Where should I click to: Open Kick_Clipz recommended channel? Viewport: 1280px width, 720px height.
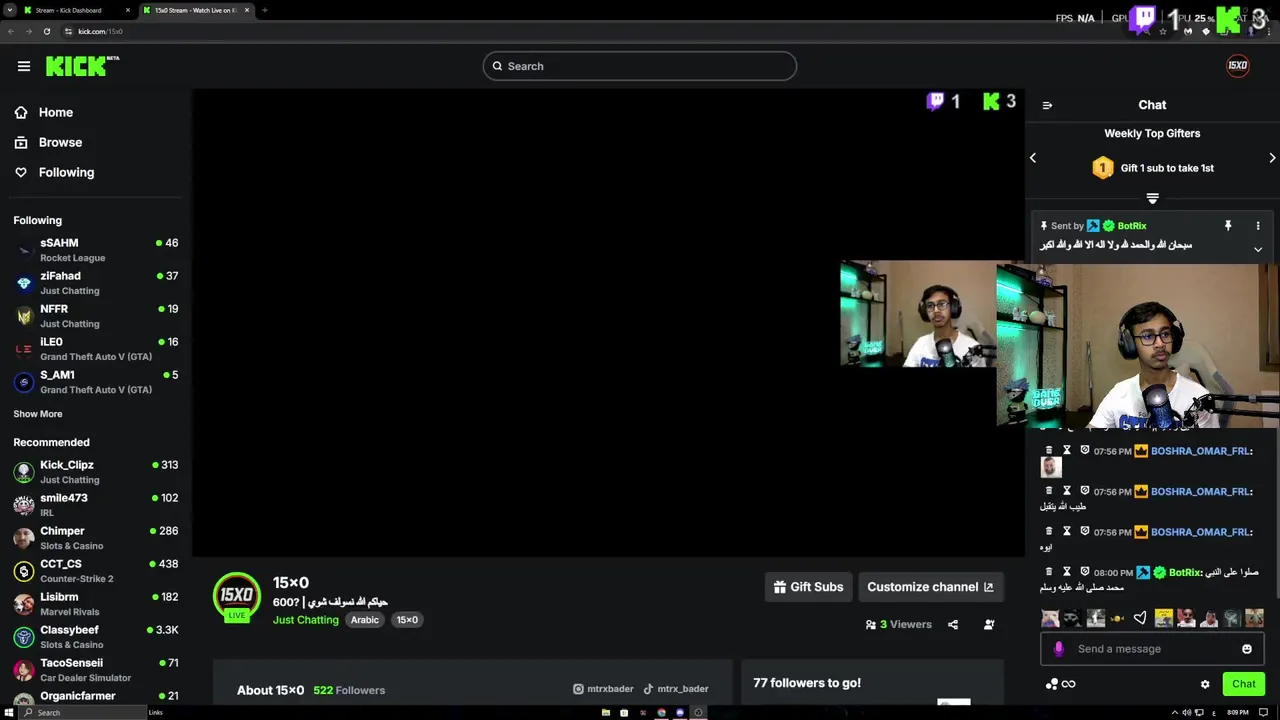coord(96,472)
